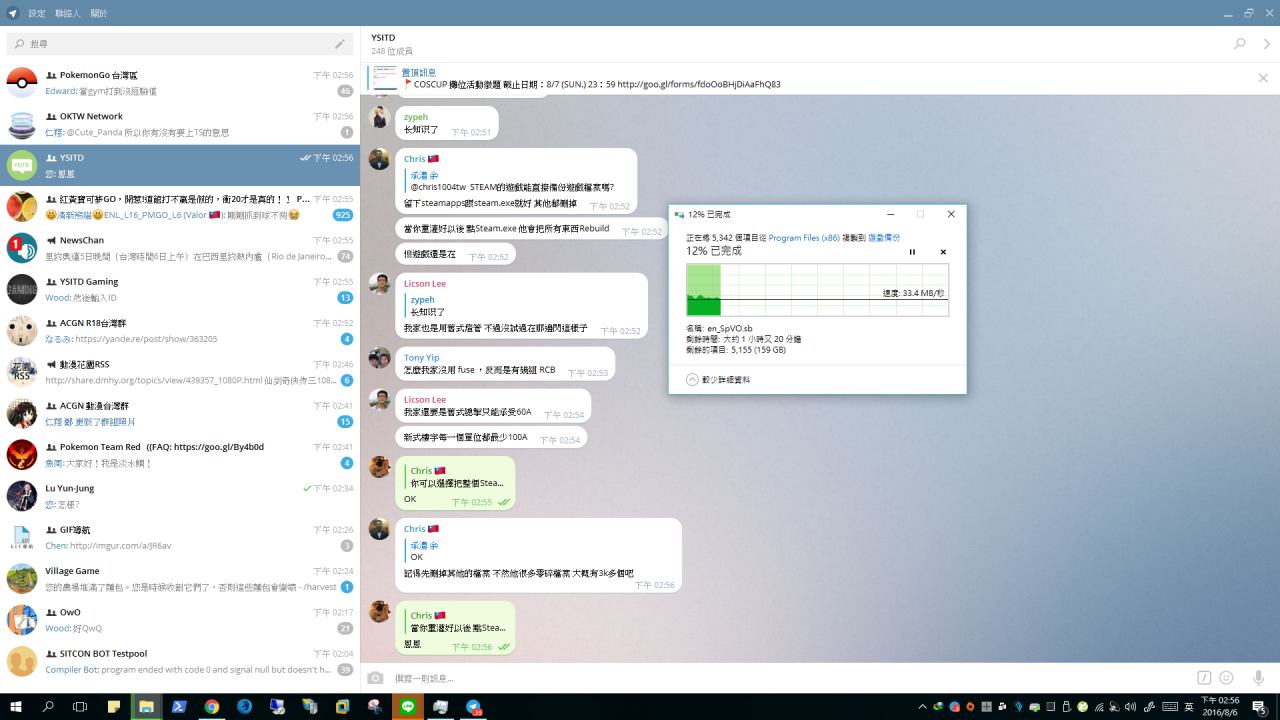Screen dimensions: 1280x720
Task: Click the Pokemon Team Red avatar
Action: click(x=22, y=455)
